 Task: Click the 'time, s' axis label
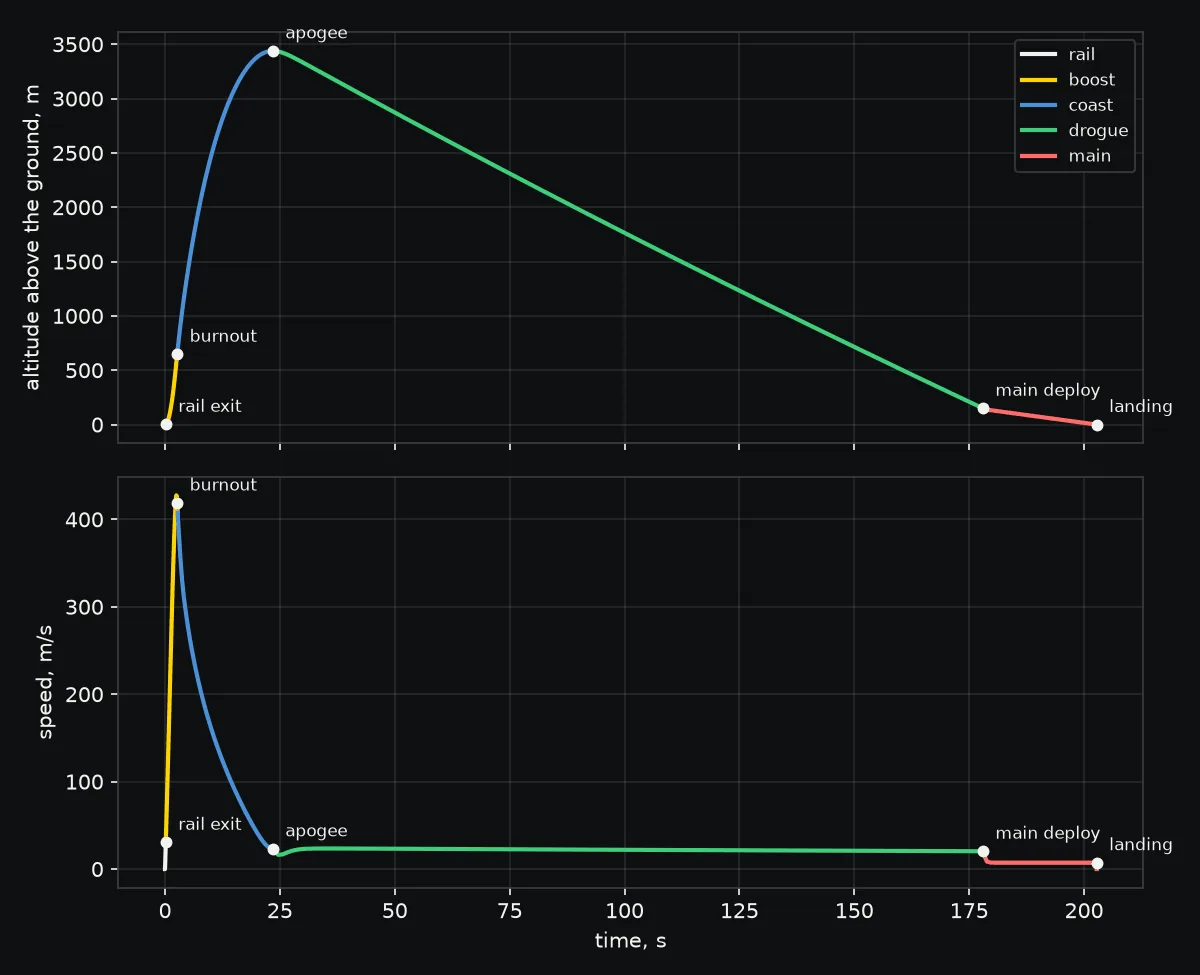(630, 940)
